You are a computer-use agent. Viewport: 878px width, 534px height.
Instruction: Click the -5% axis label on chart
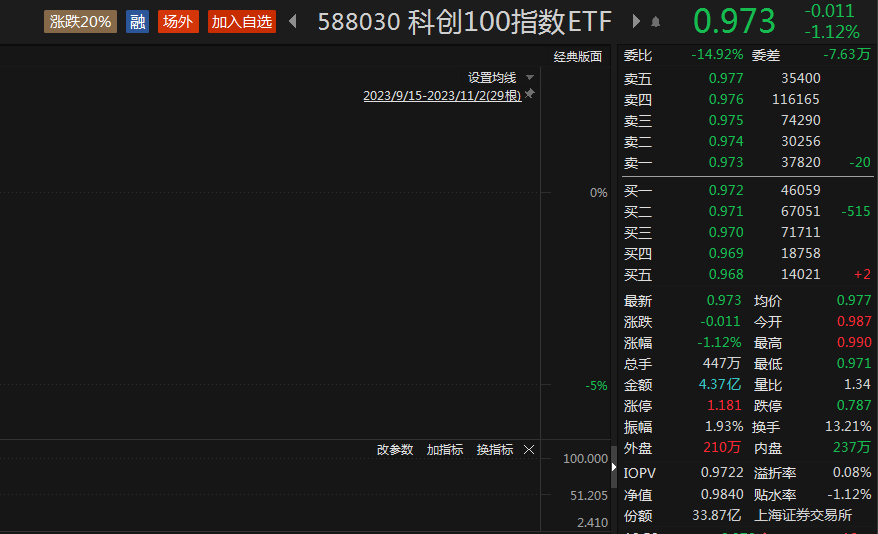pyautogui.click(x=596, y=386)
